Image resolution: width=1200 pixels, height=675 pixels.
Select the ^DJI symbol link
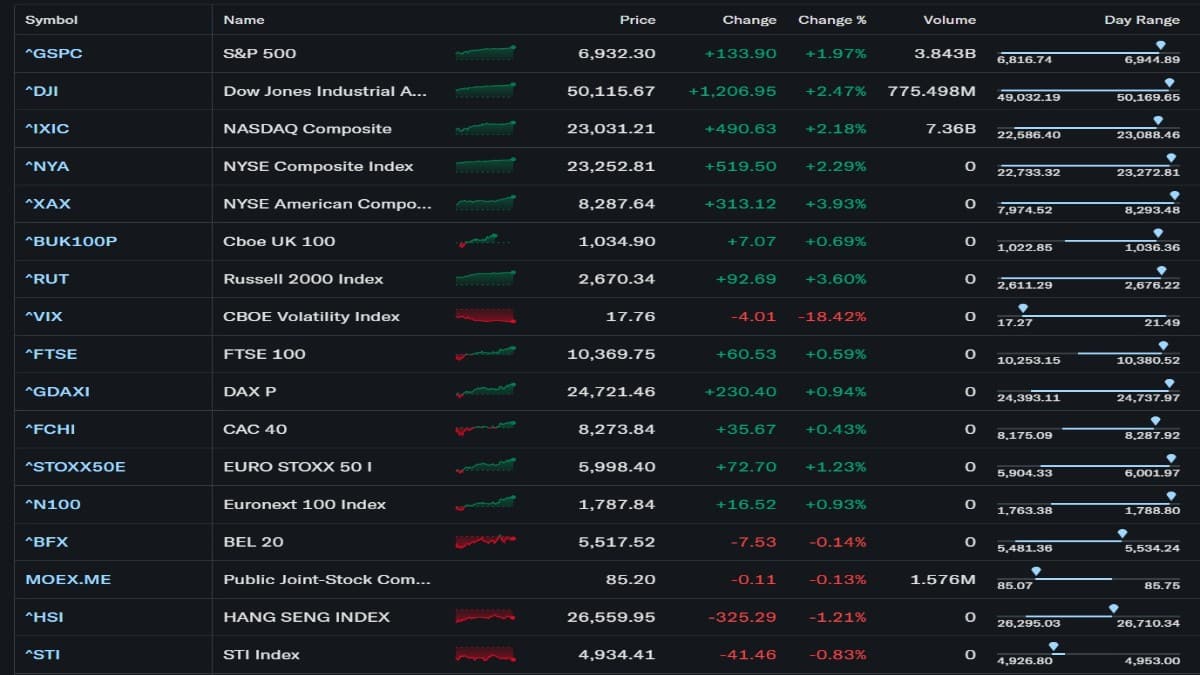pyautogui.click(x=46, y=90)
